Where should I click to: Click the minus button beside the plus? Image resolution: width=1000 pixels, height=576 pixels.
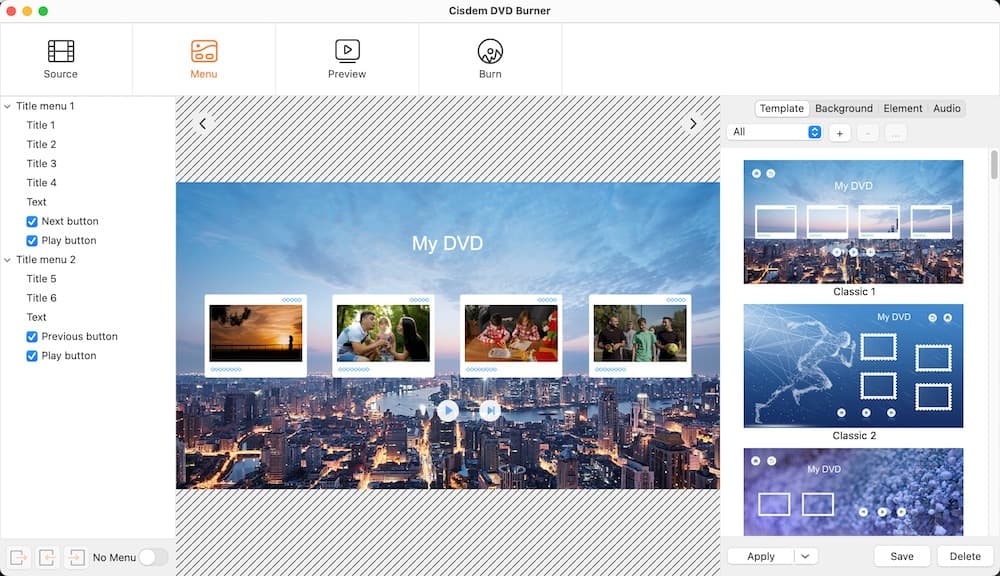[x=867, y=133]
